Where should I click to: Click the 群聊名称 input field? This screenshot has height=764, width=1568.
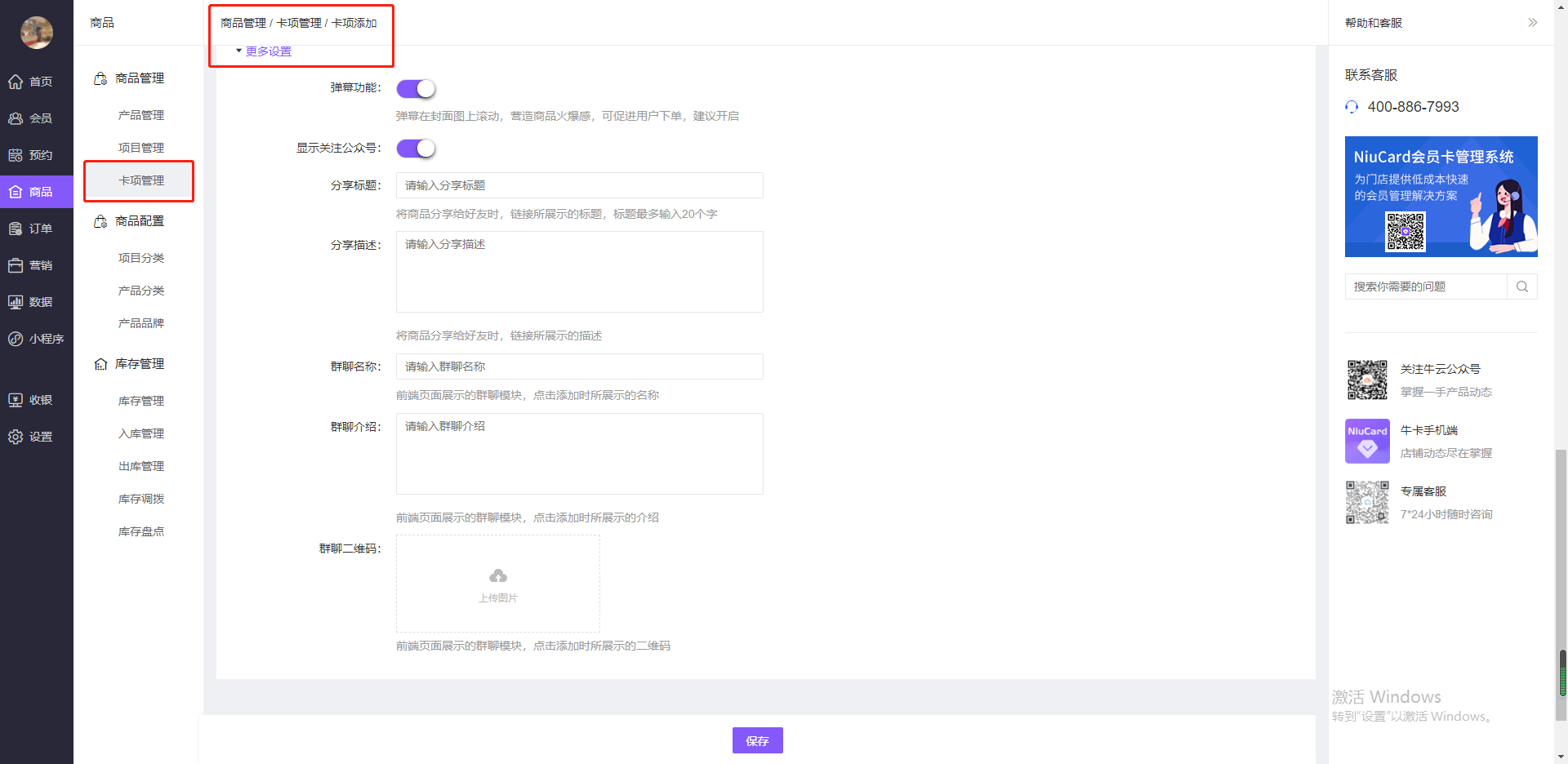coord(580,366)
